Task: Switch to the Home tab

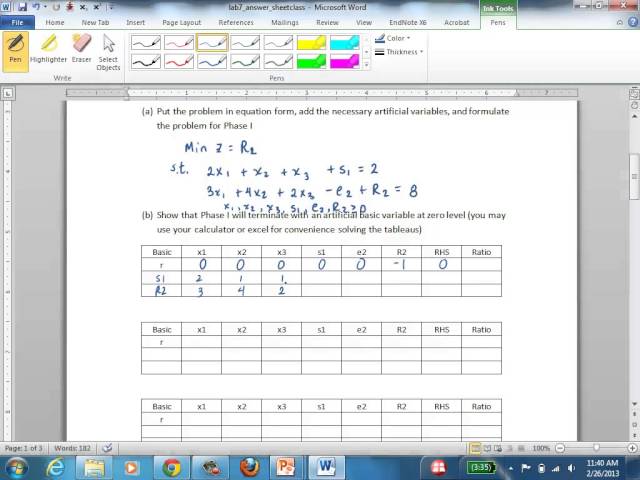Action: (55, 22)
